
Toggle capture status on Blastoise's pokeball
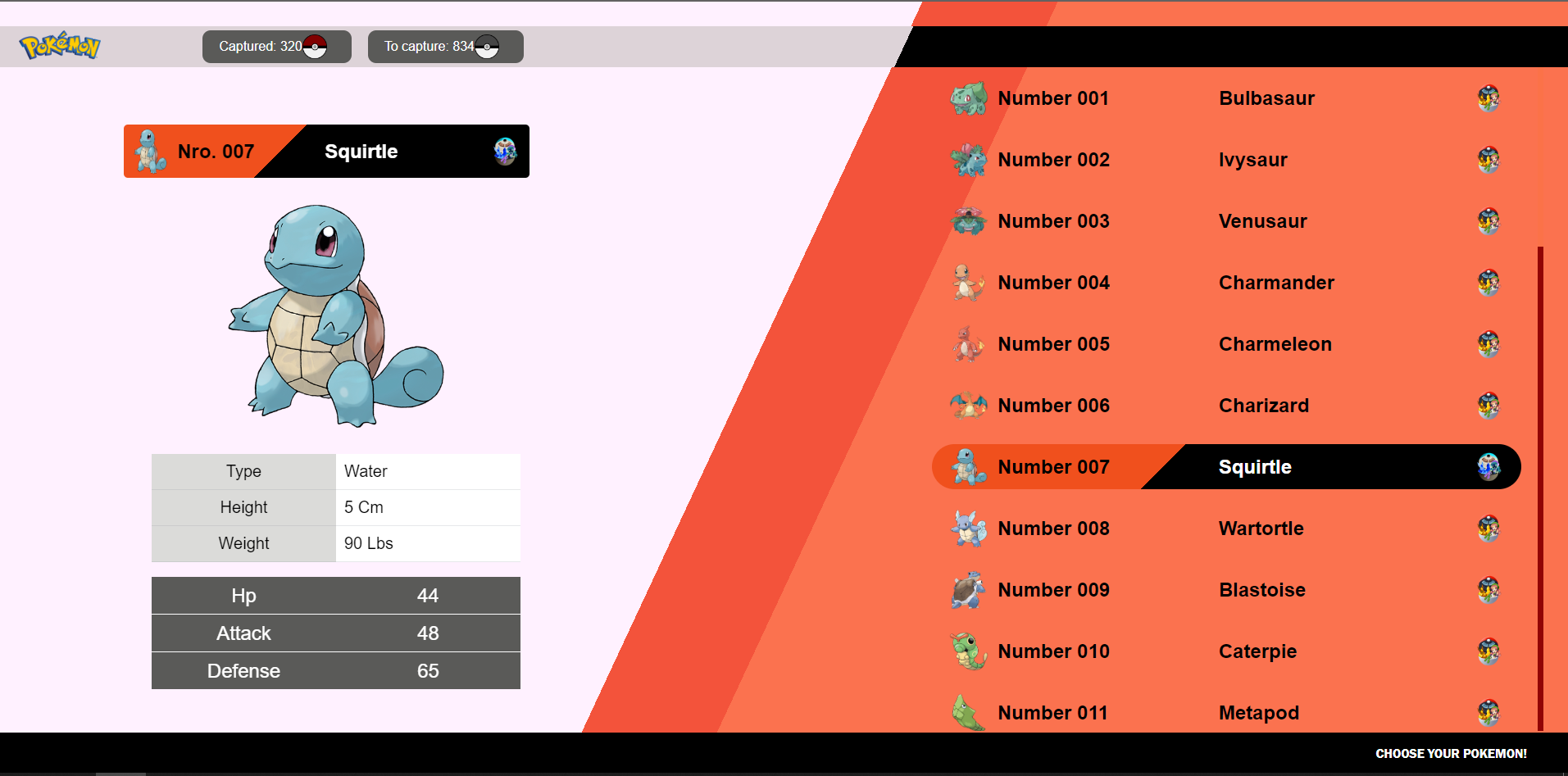point(1490,590)
